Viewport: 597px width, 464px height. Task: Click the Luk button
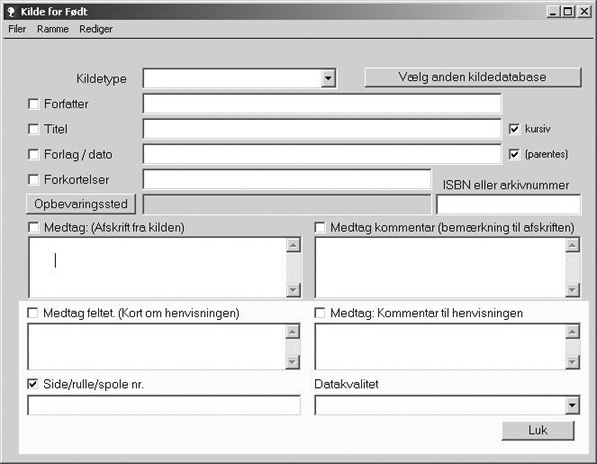coord(538,430)
